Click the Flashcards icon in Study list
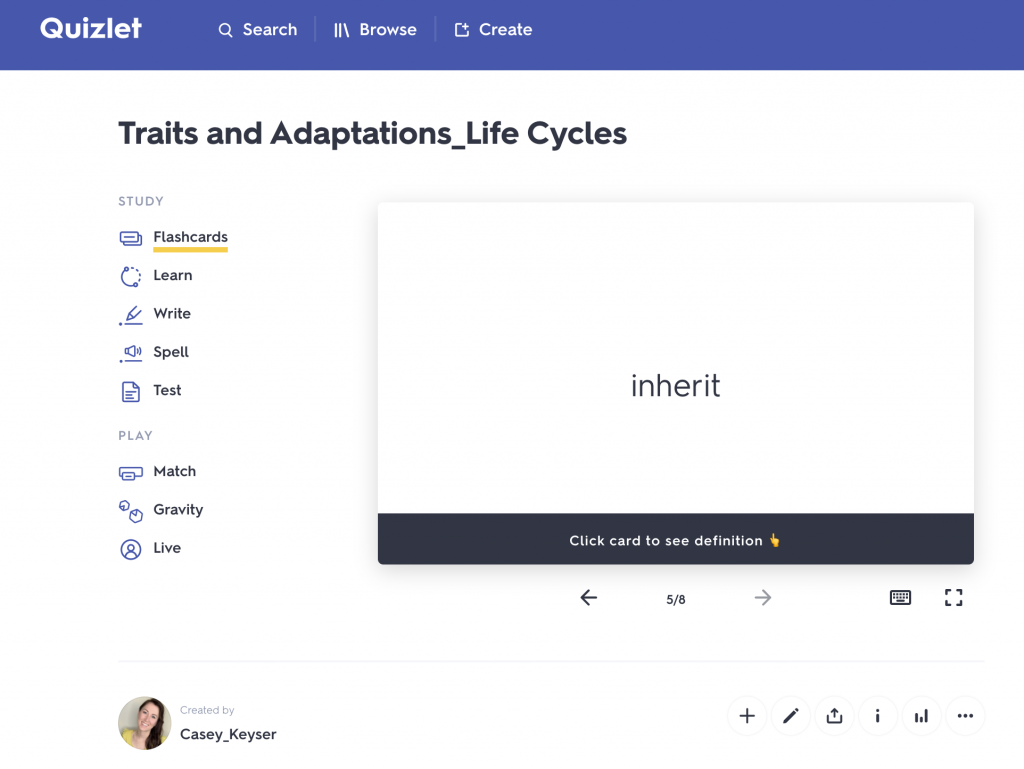The image size is (1024, 769). pyautogui.click(x=131, y=238)
